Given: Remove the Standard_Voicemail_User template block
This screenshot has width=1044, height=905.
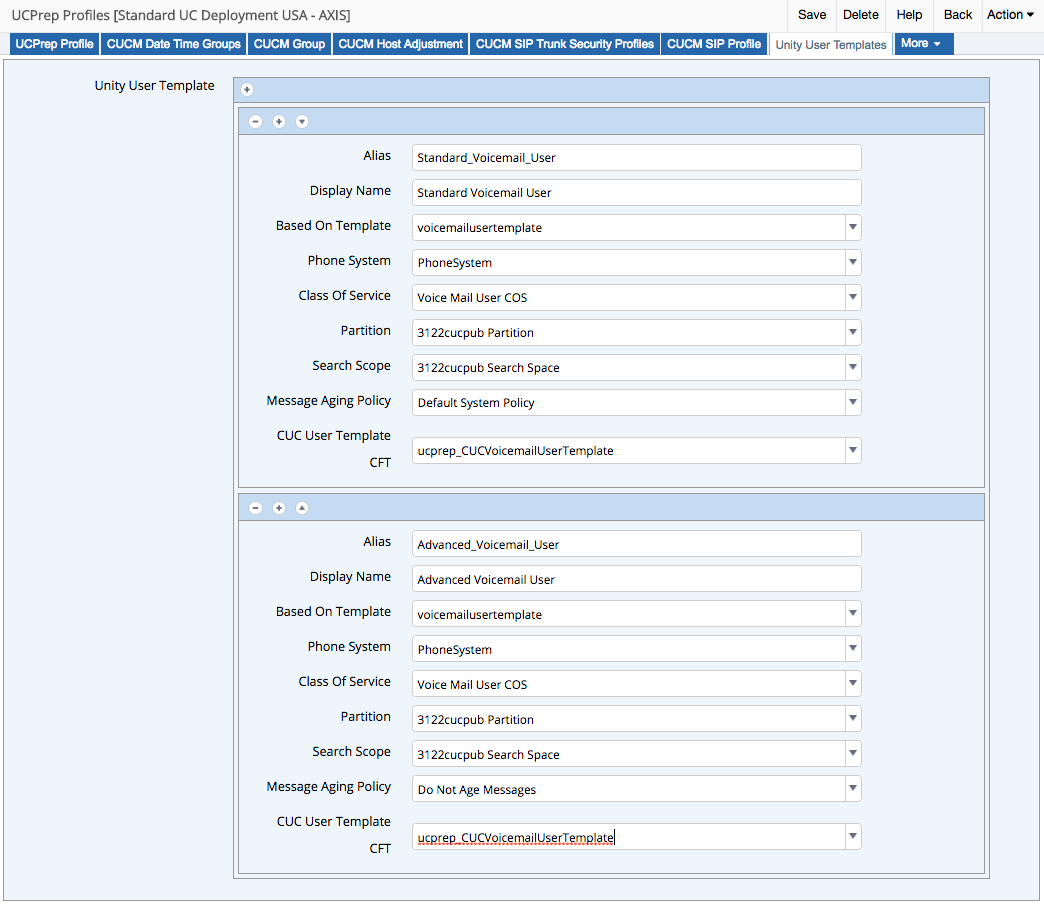Looking at the screenshot, I should [256, 121].
